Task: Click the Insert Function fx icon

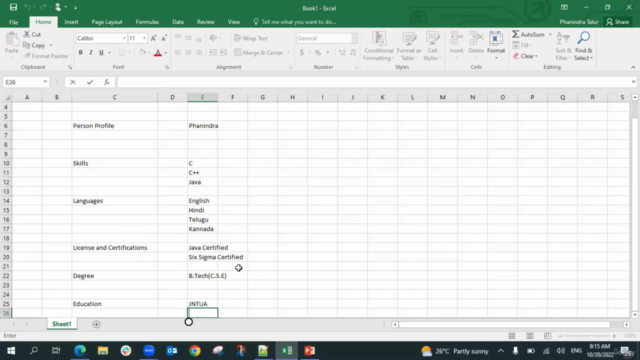Action: (x=107, y=82)
